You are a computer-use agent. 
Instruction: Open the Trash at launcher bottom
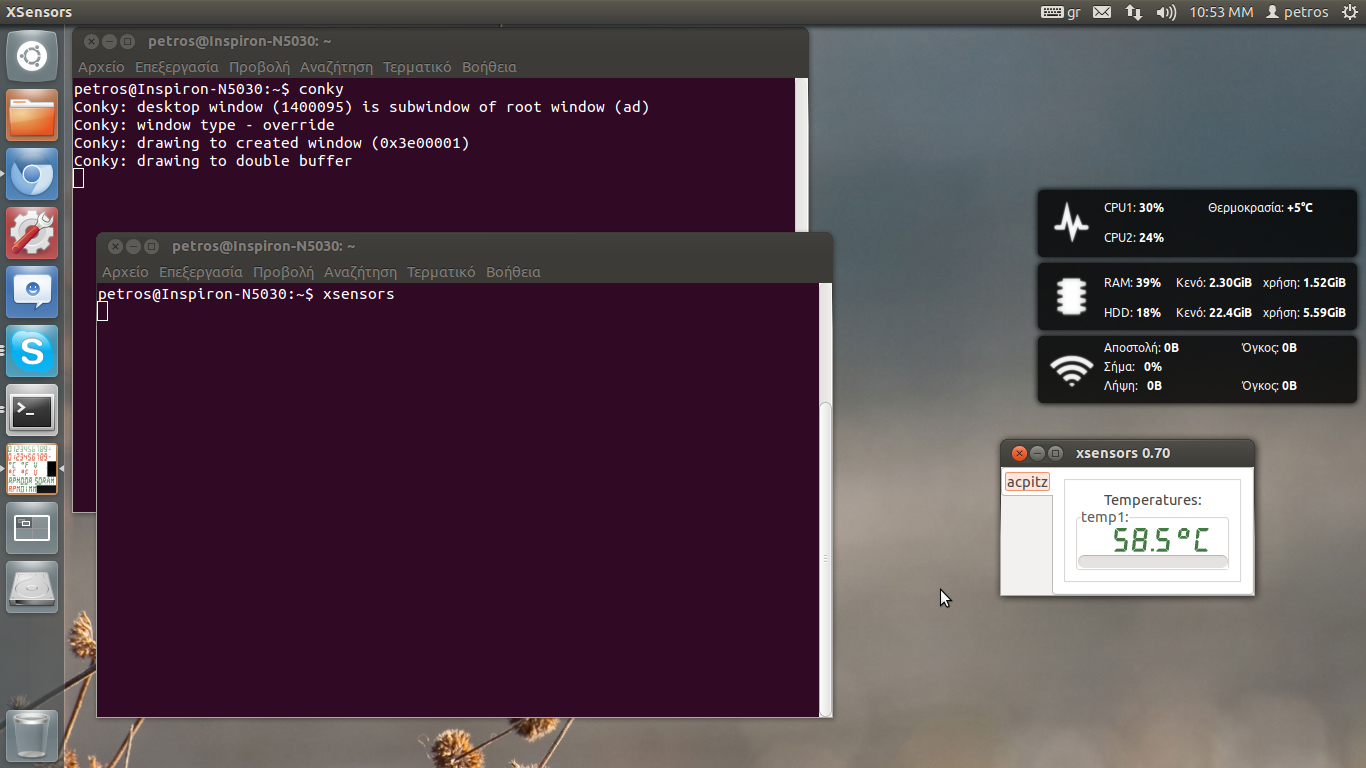[32, 736]
